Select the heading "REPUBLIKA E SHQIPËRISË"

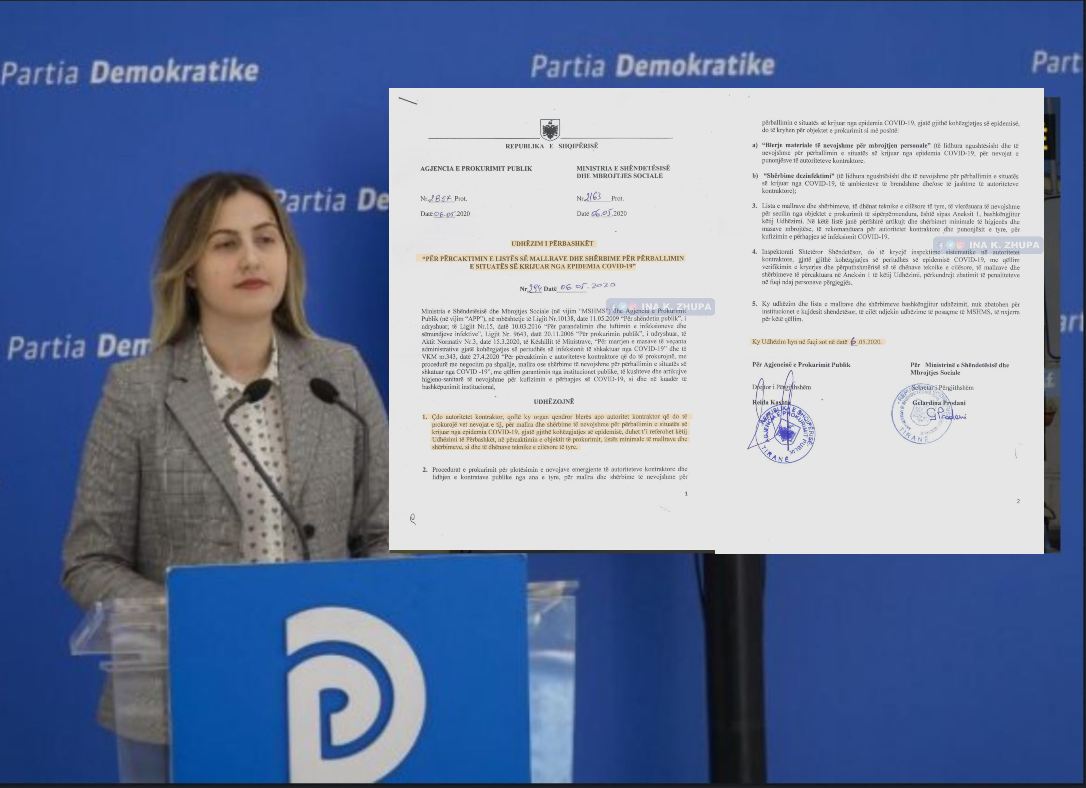[551, 146]
